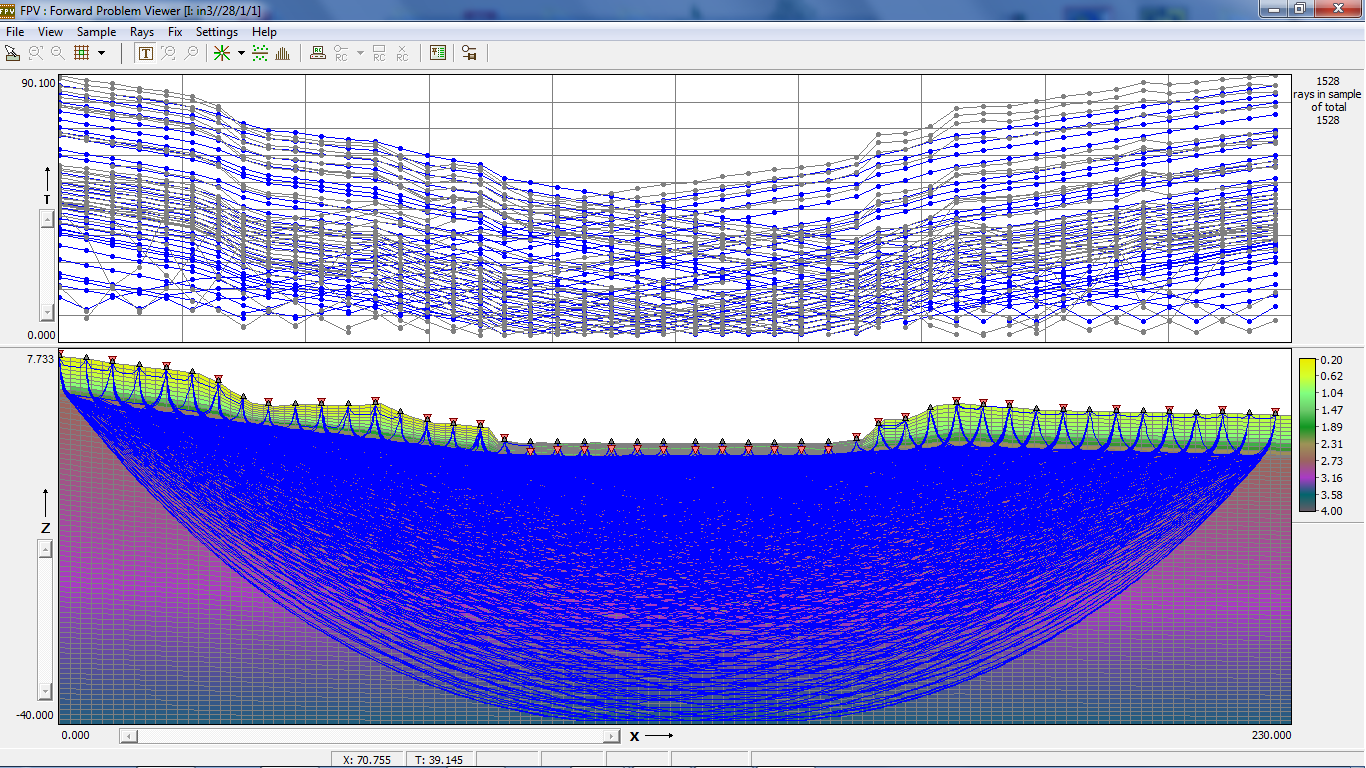Click the velocity color scale legend bar
Viewport: 1366px width, 768px height.
pos(1306,434)
